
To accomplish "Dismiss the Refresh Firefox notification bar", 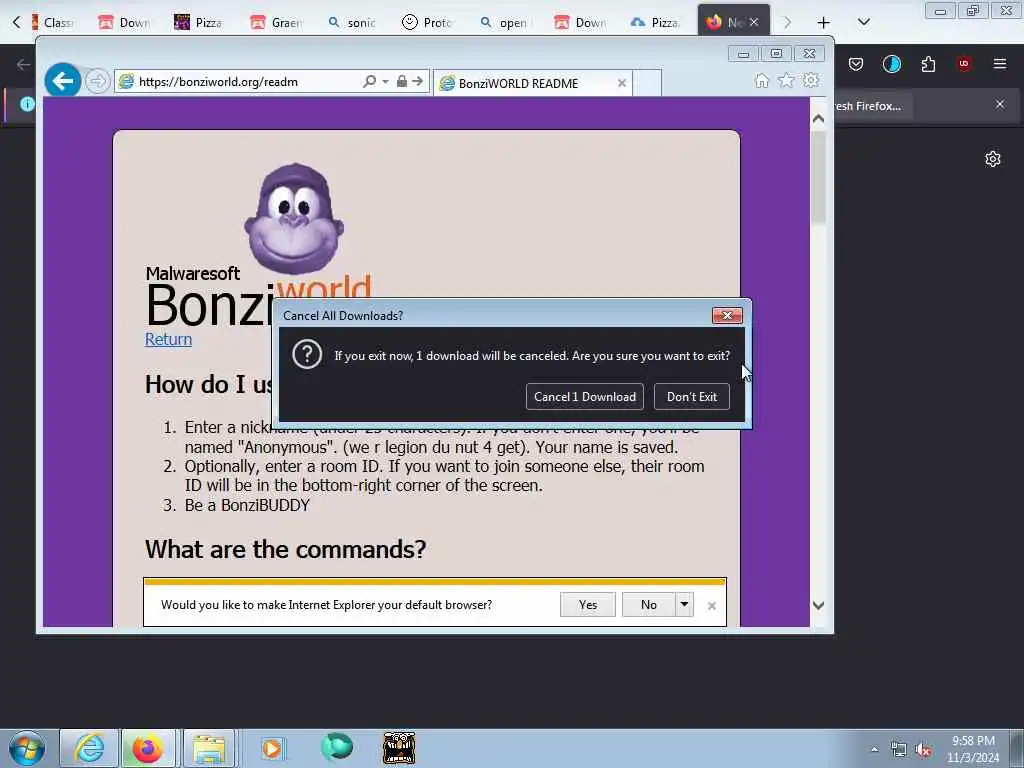I will point(999,104).
